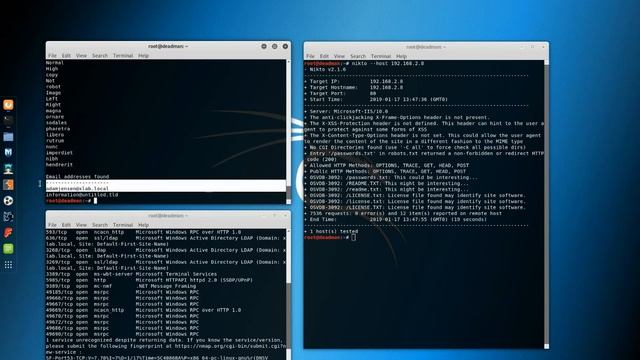Launch the BeEF icon in the dock
Viewport: 640px width, 360px height.
8,217
